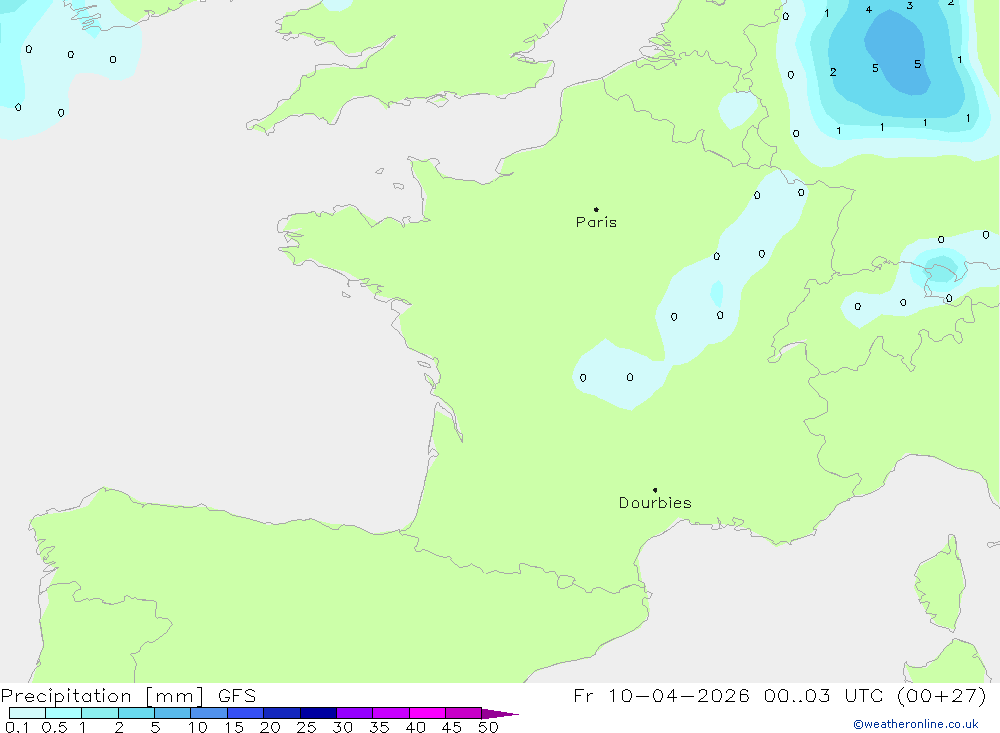Click the Dourbies city marker dot
The image size is (1000, 733).
point(655,490)
